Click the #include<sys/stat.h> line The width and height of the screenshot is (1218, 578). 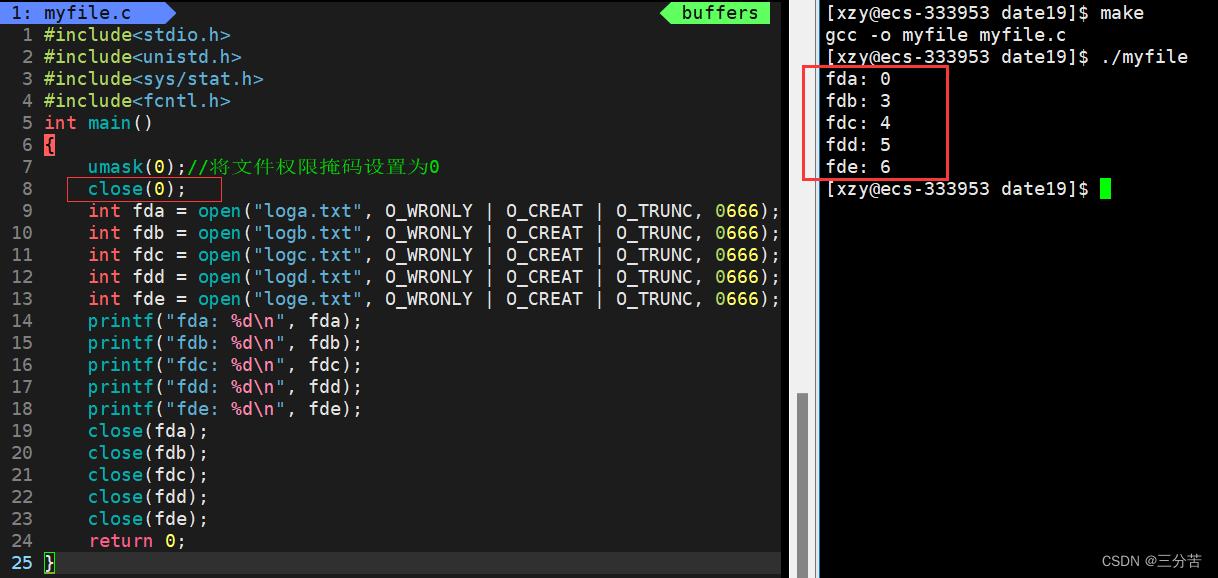click(x=153, y=79)
